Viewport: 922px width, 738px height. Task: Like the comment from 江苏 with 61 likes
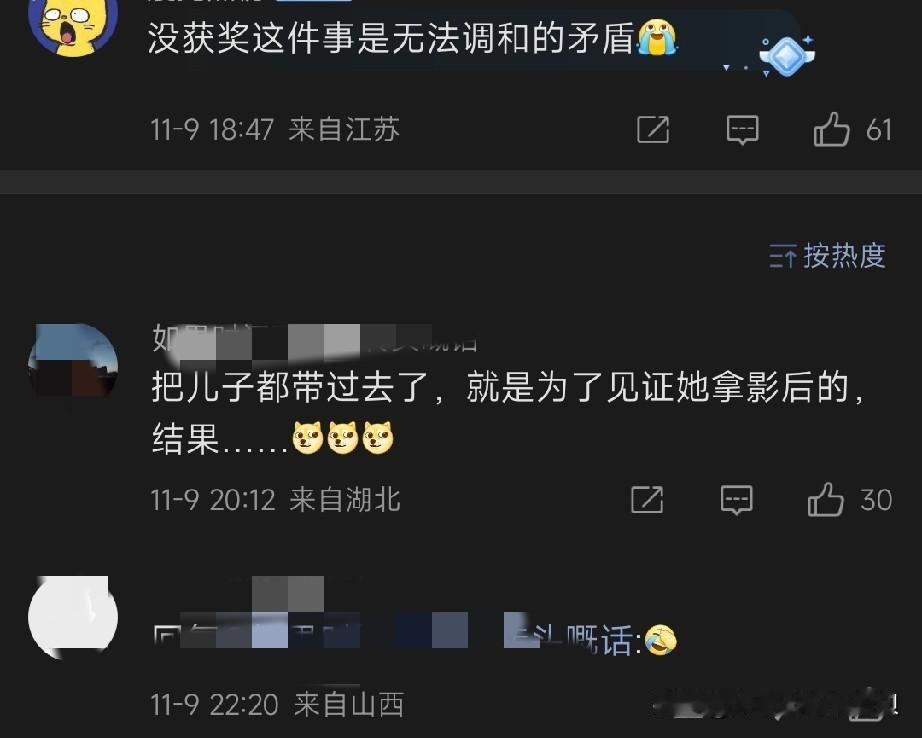pyautogui.click(x=831, y=129)
